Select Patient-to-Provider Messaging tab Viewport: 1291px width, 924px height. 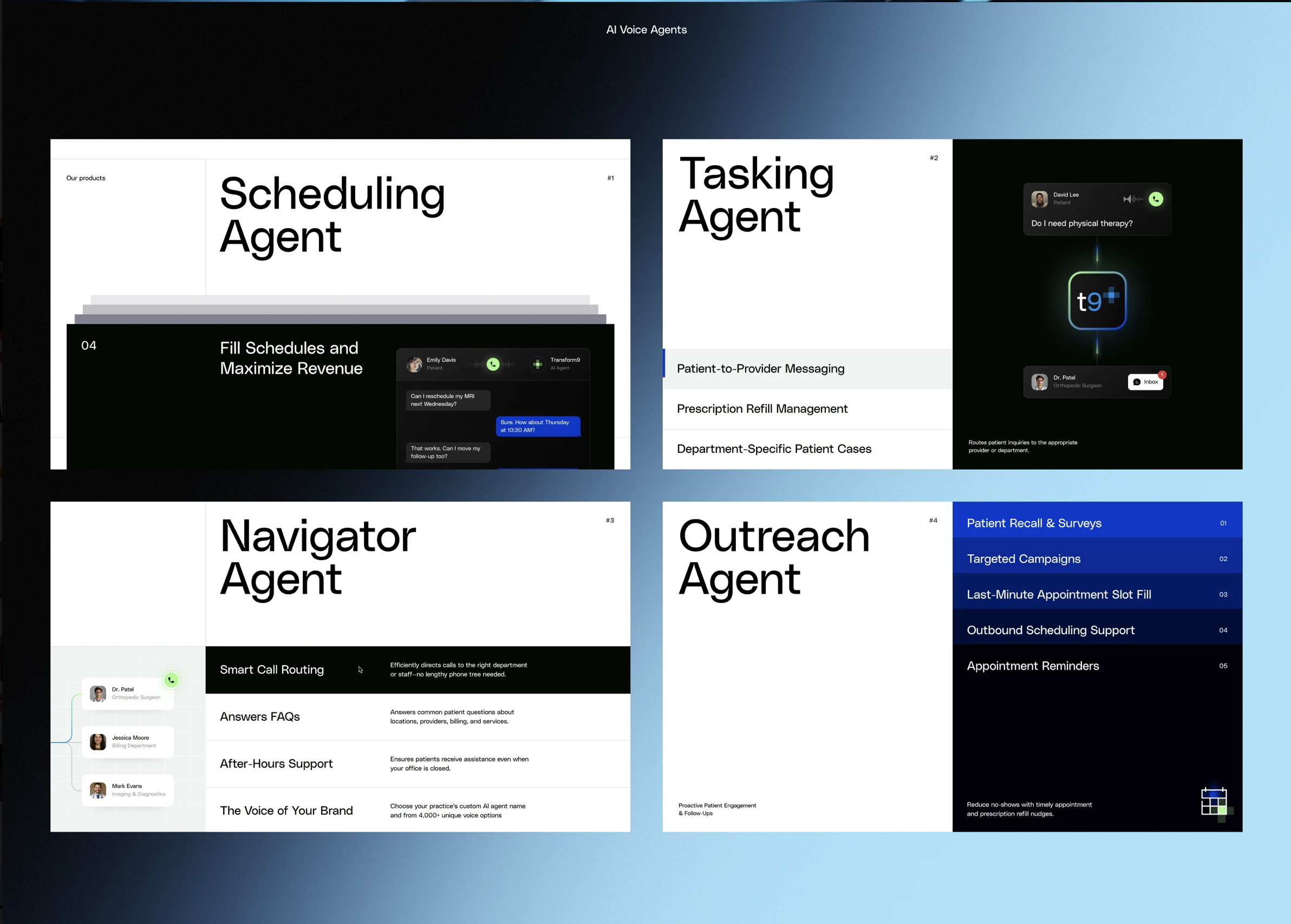[807, 369]
